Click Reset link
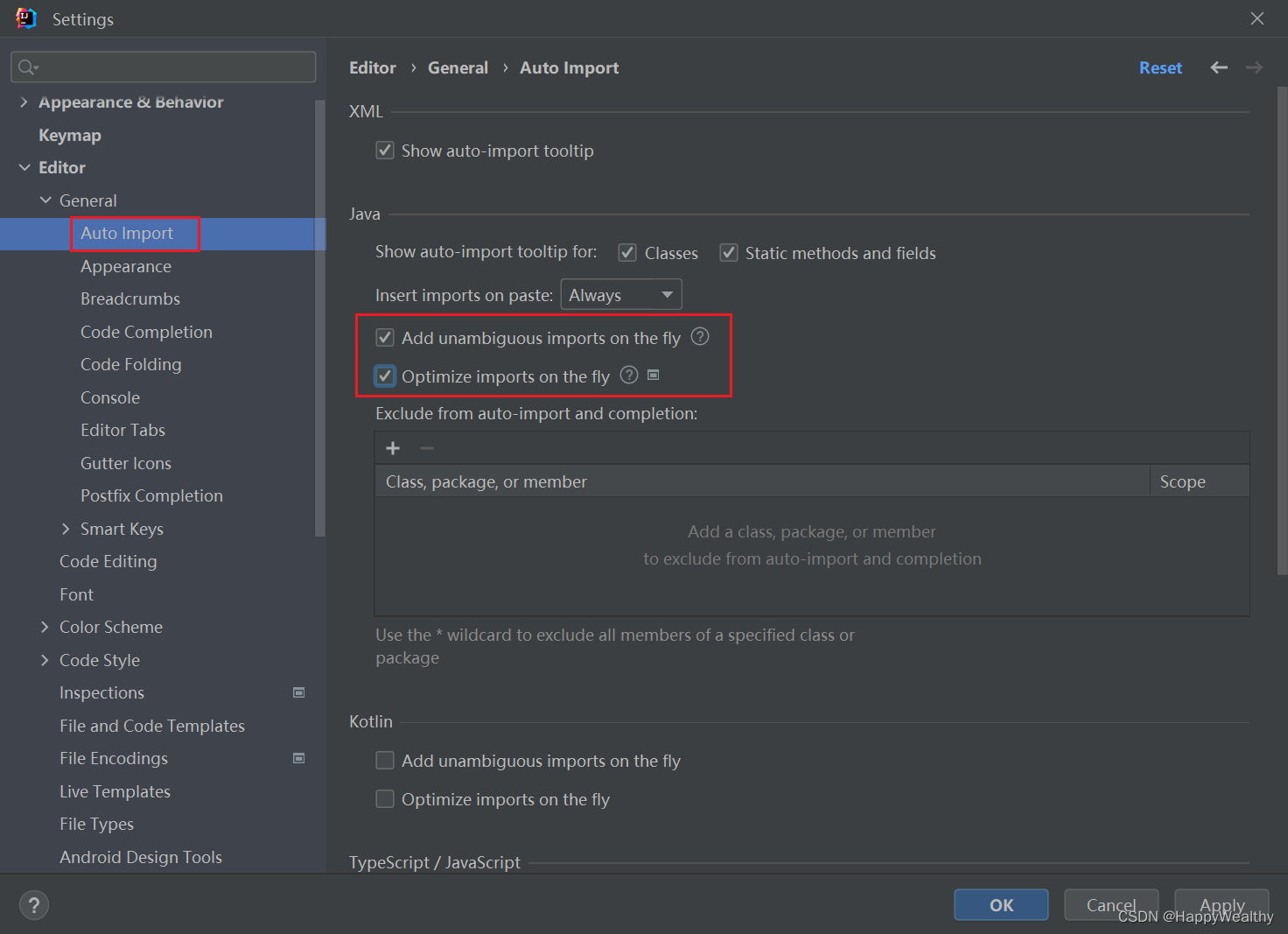Screen dimensions: 1288x934 coord(1160,67)
